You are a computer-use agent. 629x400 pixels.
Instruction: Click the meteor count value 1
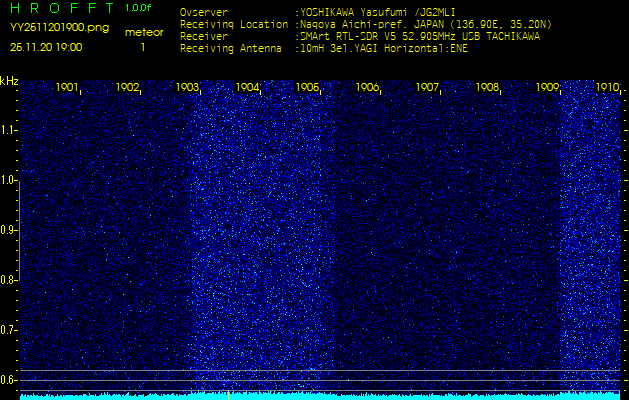coord(143,47)
